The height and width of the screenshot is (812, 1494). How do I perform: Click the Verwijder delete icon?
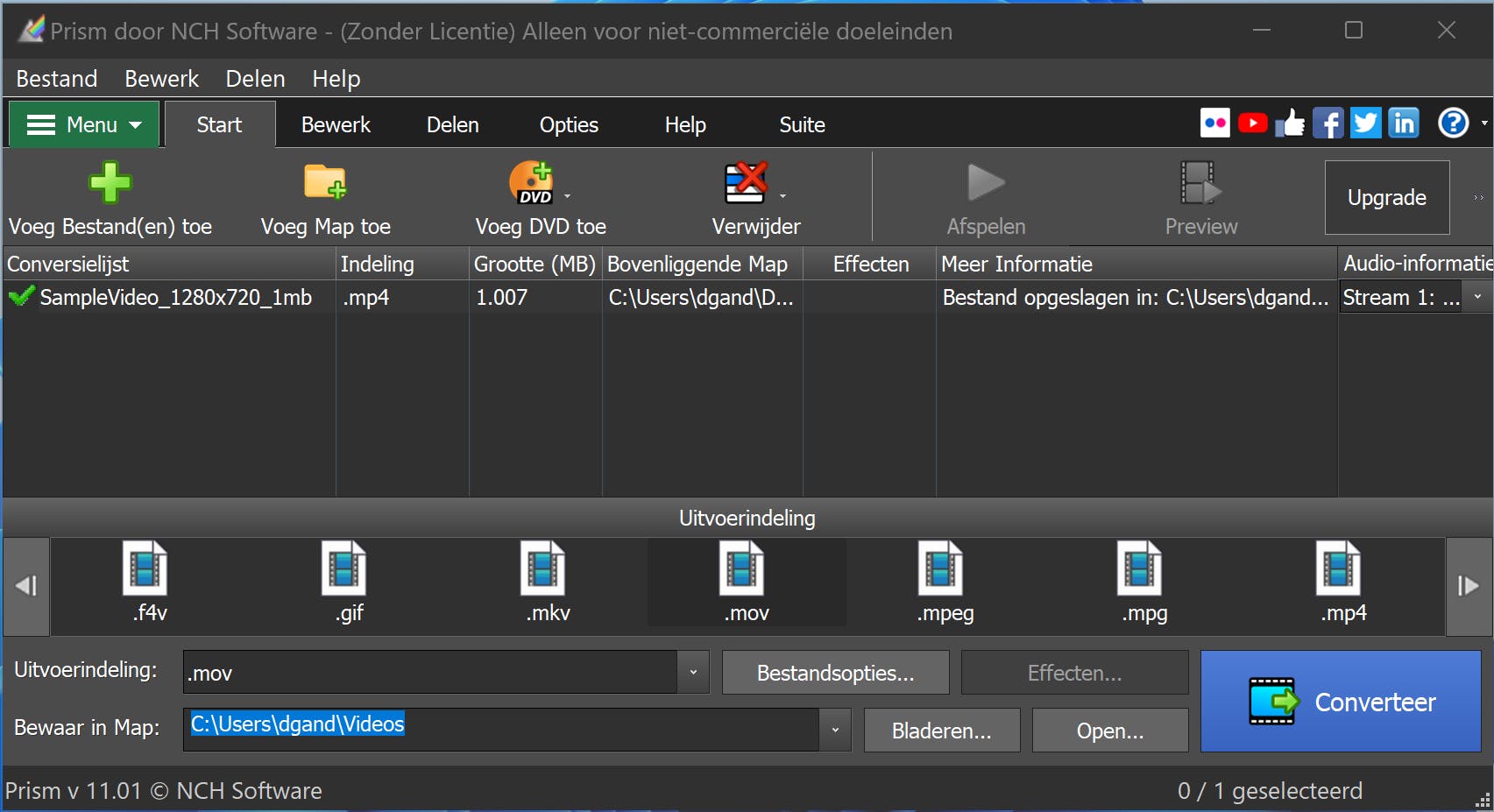746,182
